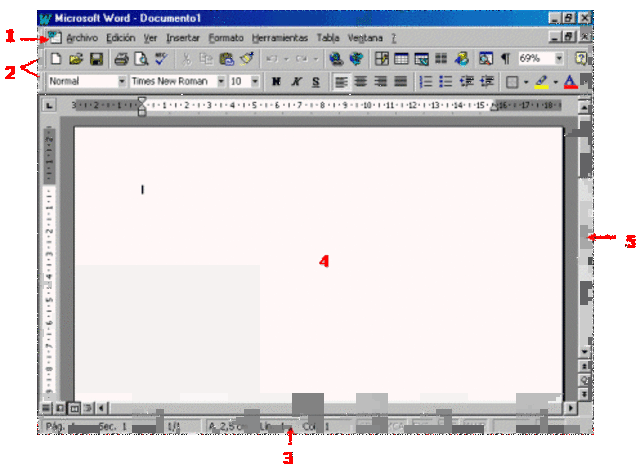
Task: Justify the paragraph text
Action: tap(400, 82)
